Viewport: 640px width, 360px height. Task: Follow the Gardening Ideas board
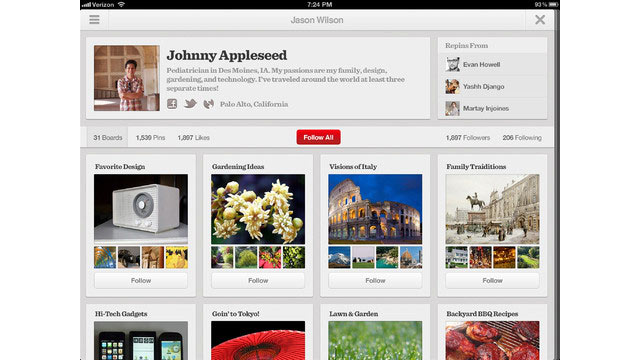[258, 280]
